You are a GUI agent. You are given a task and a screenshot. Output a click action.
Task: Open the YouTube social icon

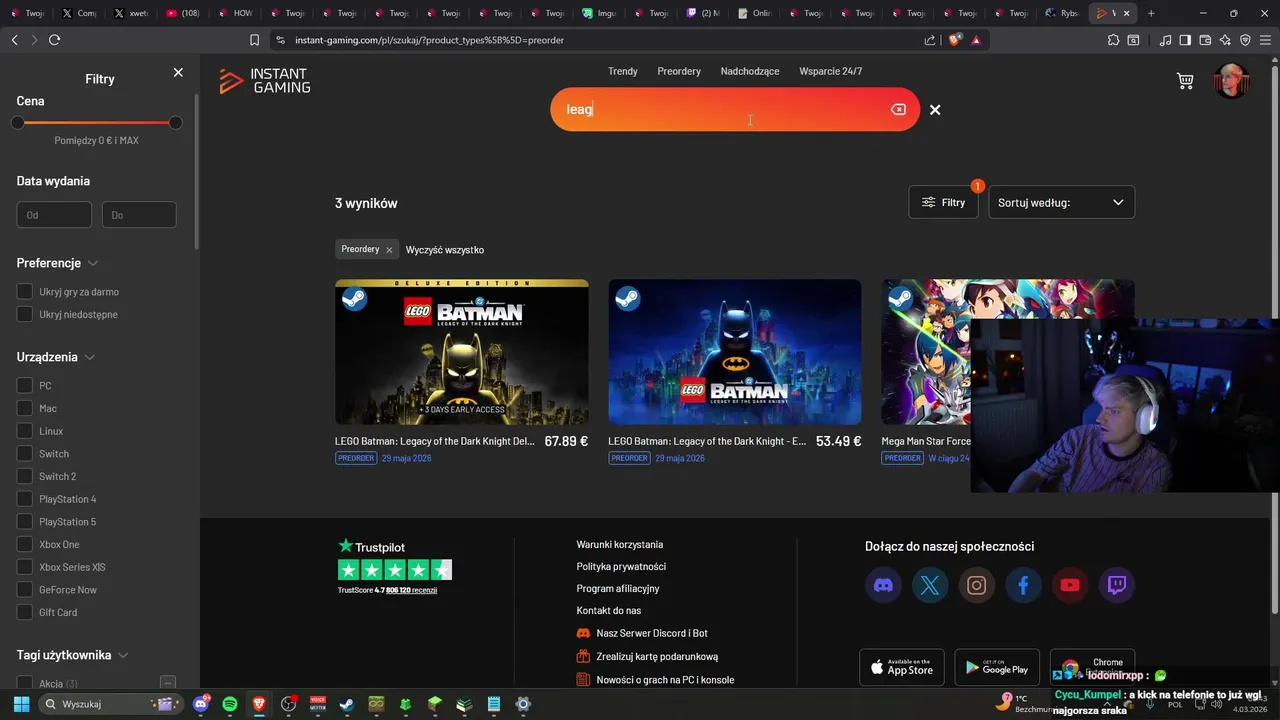click(1070, 585)
